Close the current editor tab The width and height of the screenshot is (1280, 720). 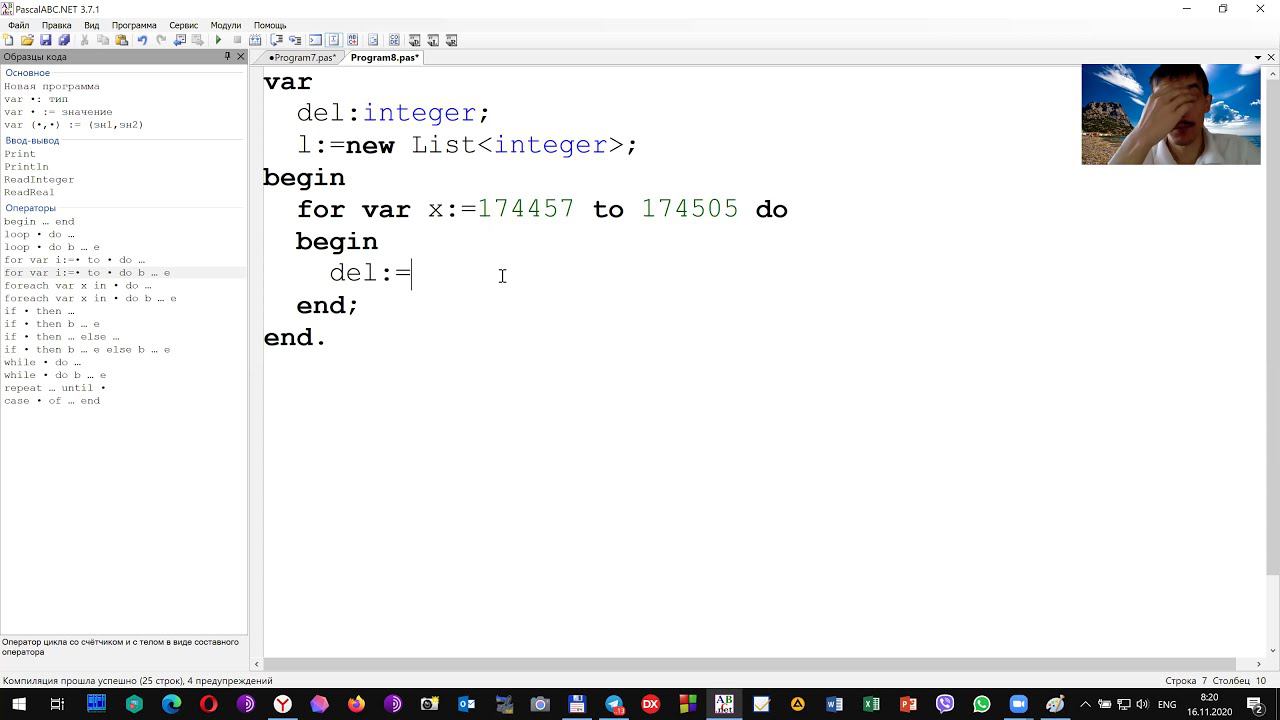(1271, 58)
